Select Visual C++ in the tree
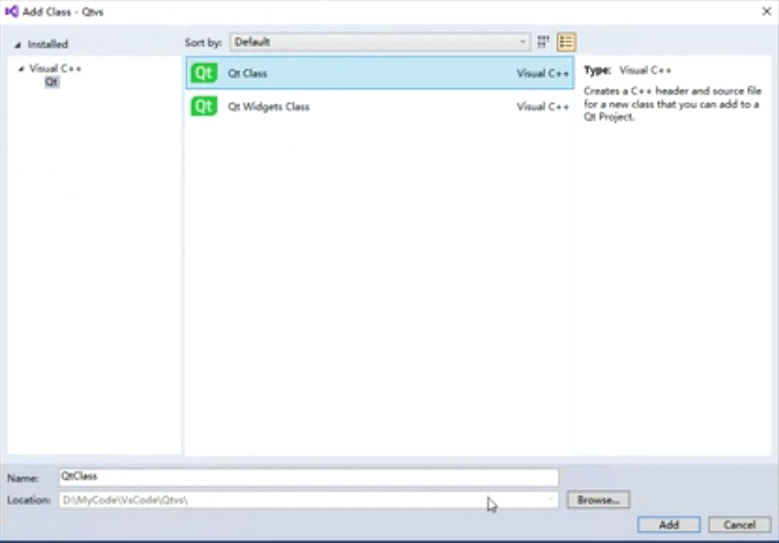The height and width of the screenshot is (543, 779). click(55, 69)
